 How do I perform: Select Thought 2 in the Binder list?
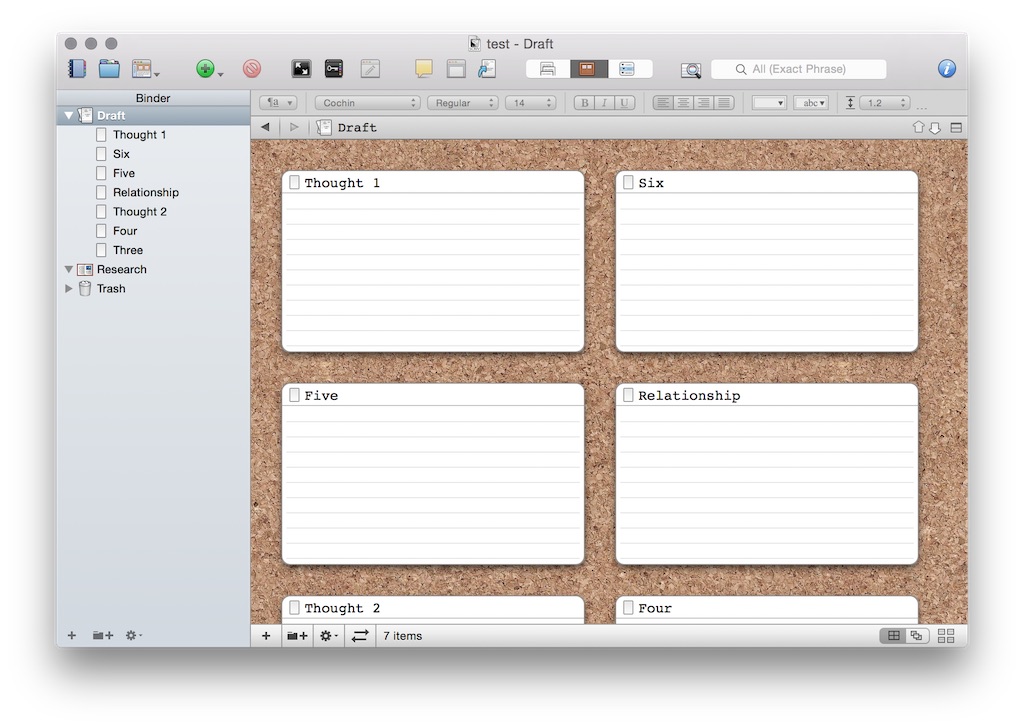tap(139, 212)
